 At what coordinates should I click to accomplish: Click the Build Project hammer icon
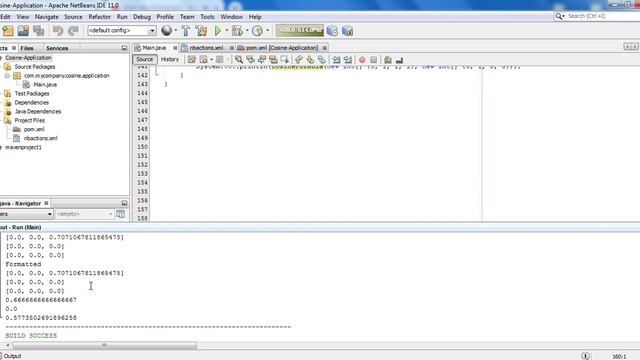pos(186,31)
